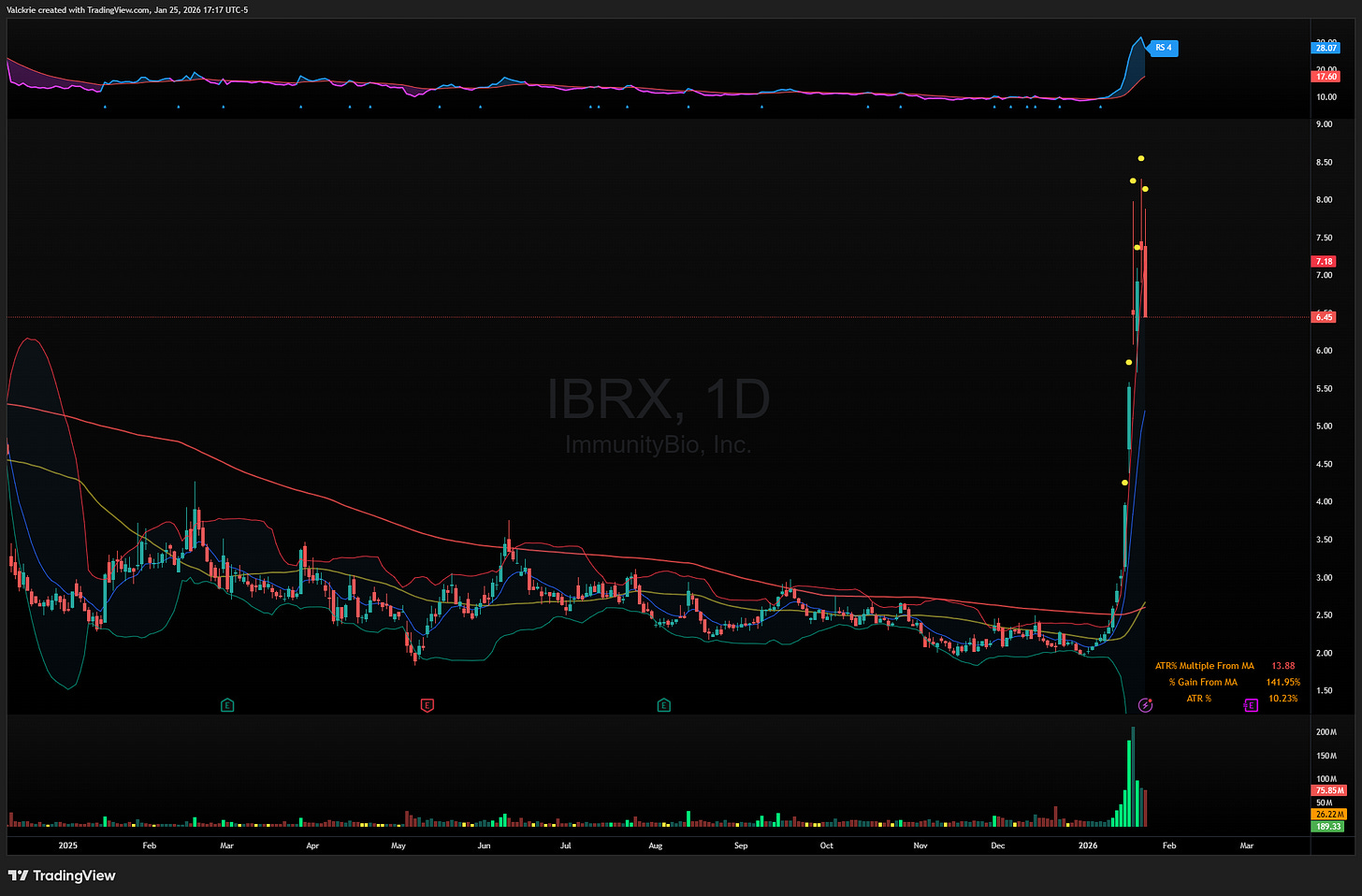Click the orange 26.22M volume tag
The width and height of the screenshot is (1362, 896).
[1329, 815]
